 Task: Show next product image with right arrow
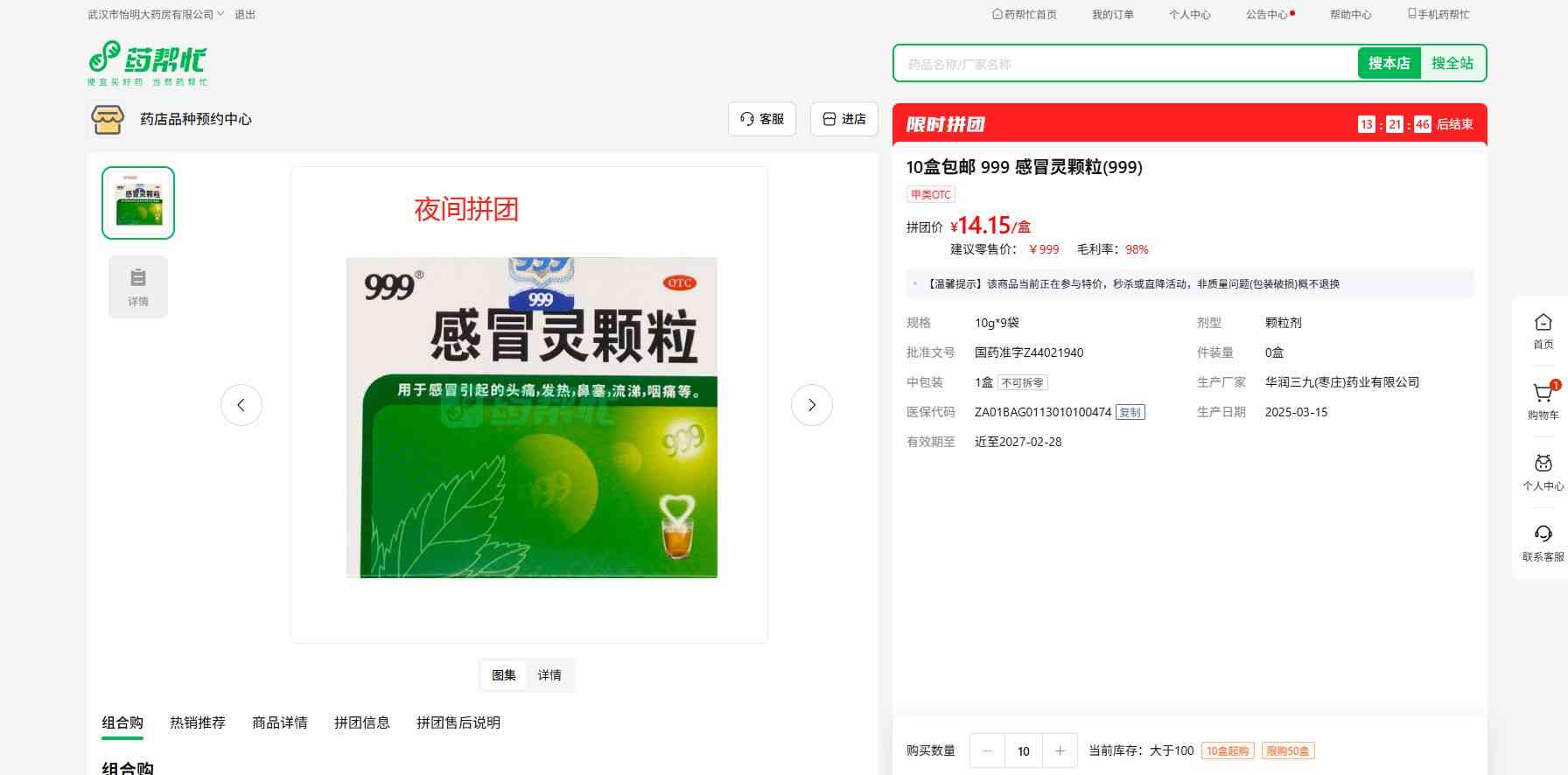click(x=811, y=405)
